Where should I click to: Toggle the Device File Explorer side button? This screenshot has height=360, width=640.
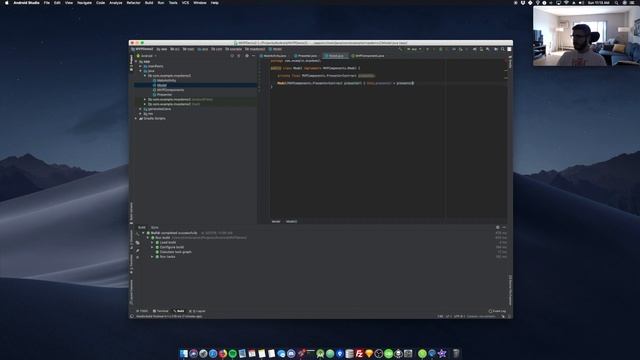(x=510, y=290)
